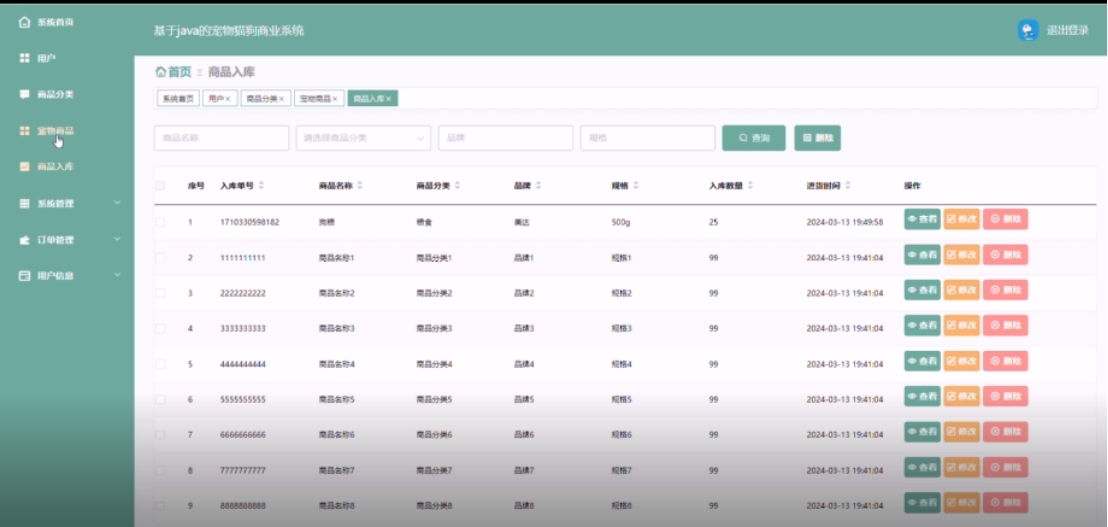This screenshot has width=1108, height=527.
Task: Check the checkbox for row 2
Action: click(160, 258)
